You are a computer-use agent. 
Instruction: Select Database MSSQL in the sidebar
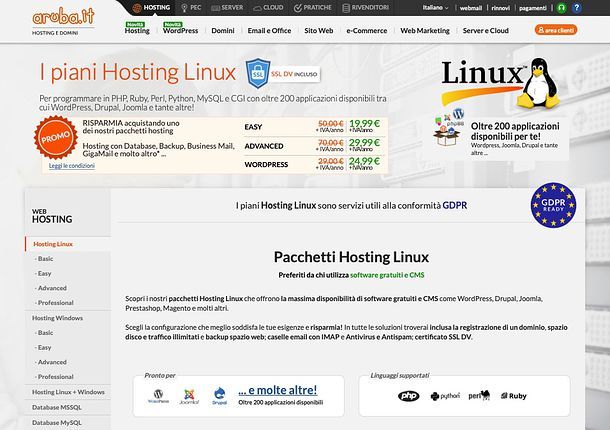click(x=57, y=407)
